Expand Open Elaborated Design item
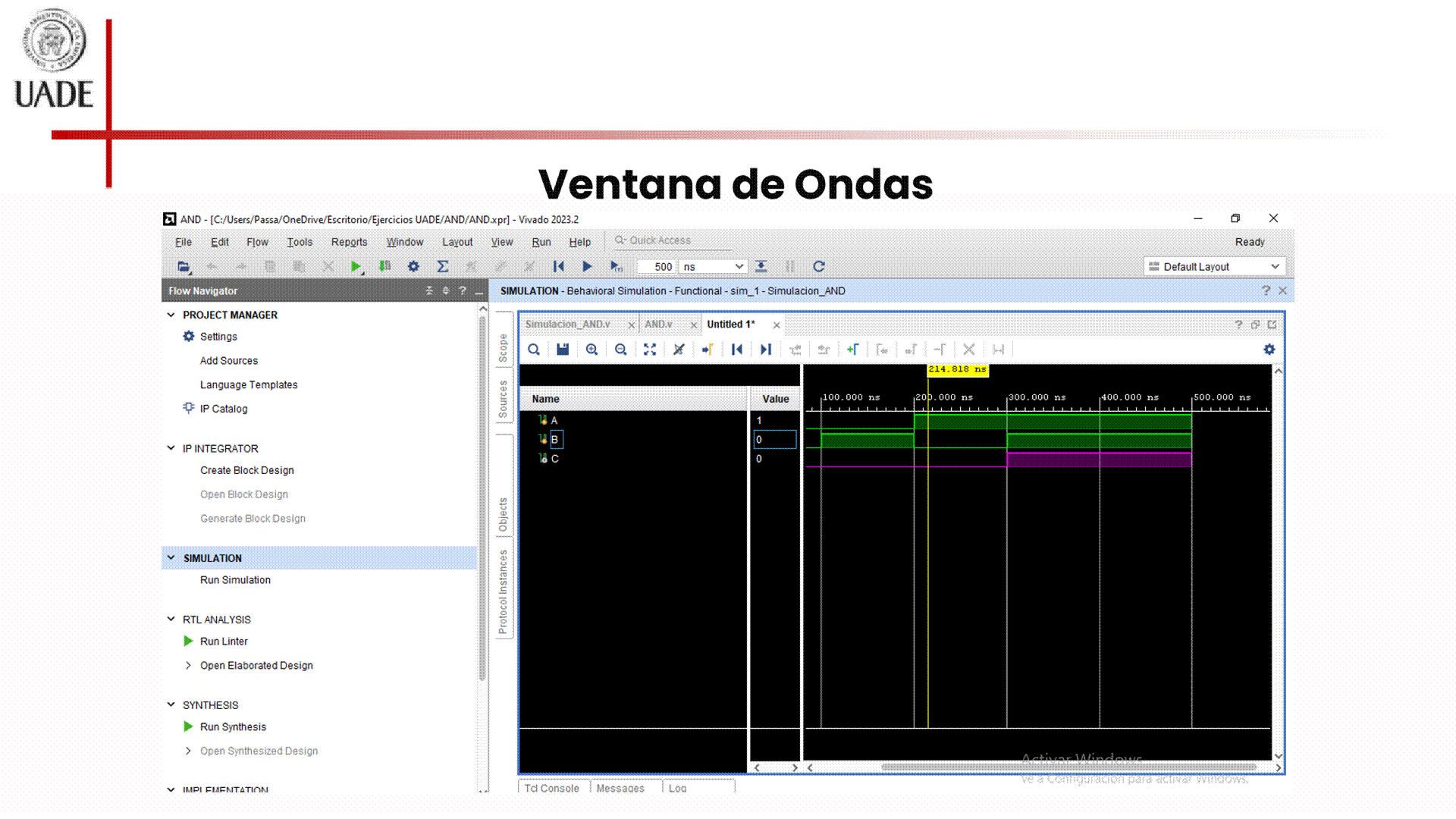 [x=188, y=665]
